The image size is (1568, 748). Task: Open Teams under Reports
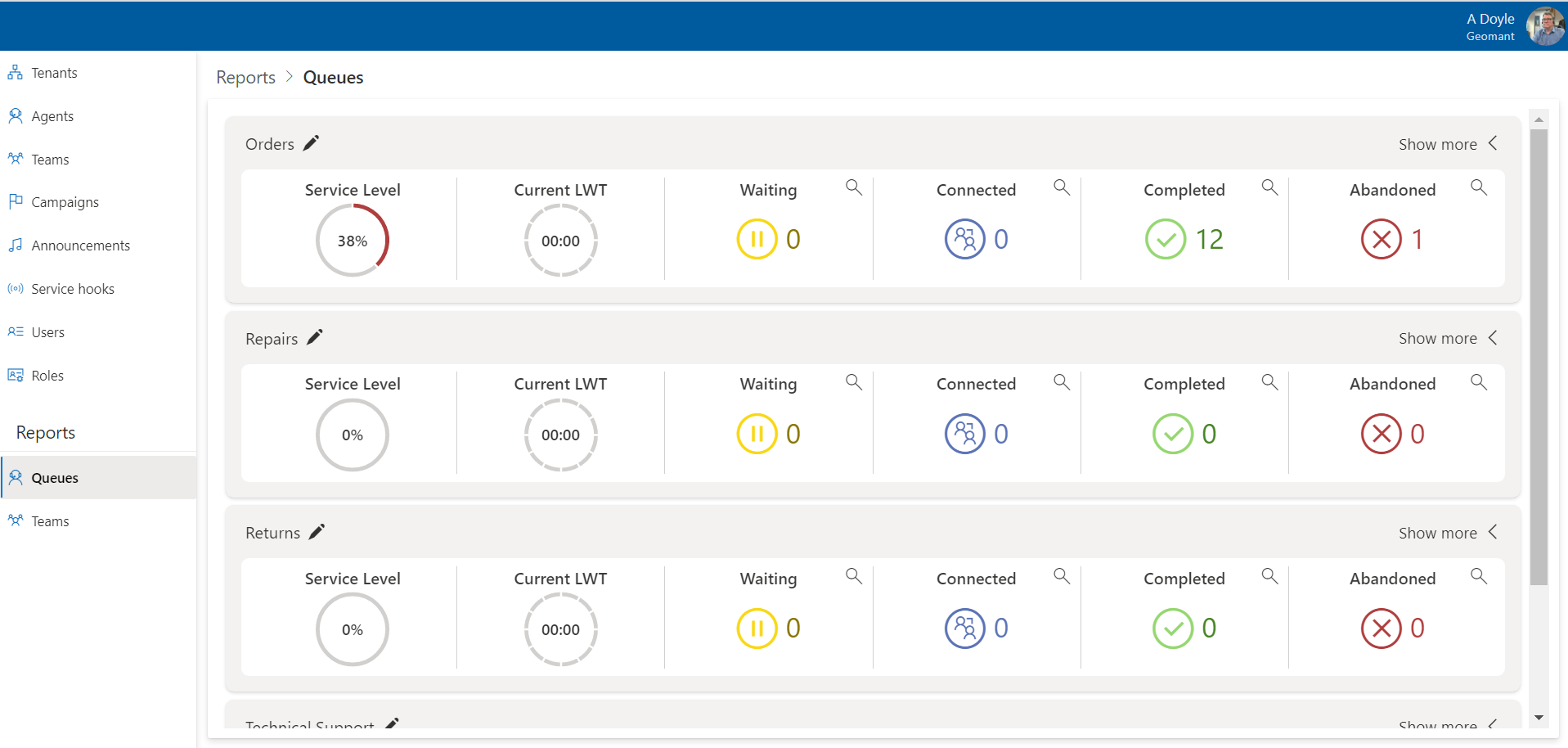pos(50,520)
